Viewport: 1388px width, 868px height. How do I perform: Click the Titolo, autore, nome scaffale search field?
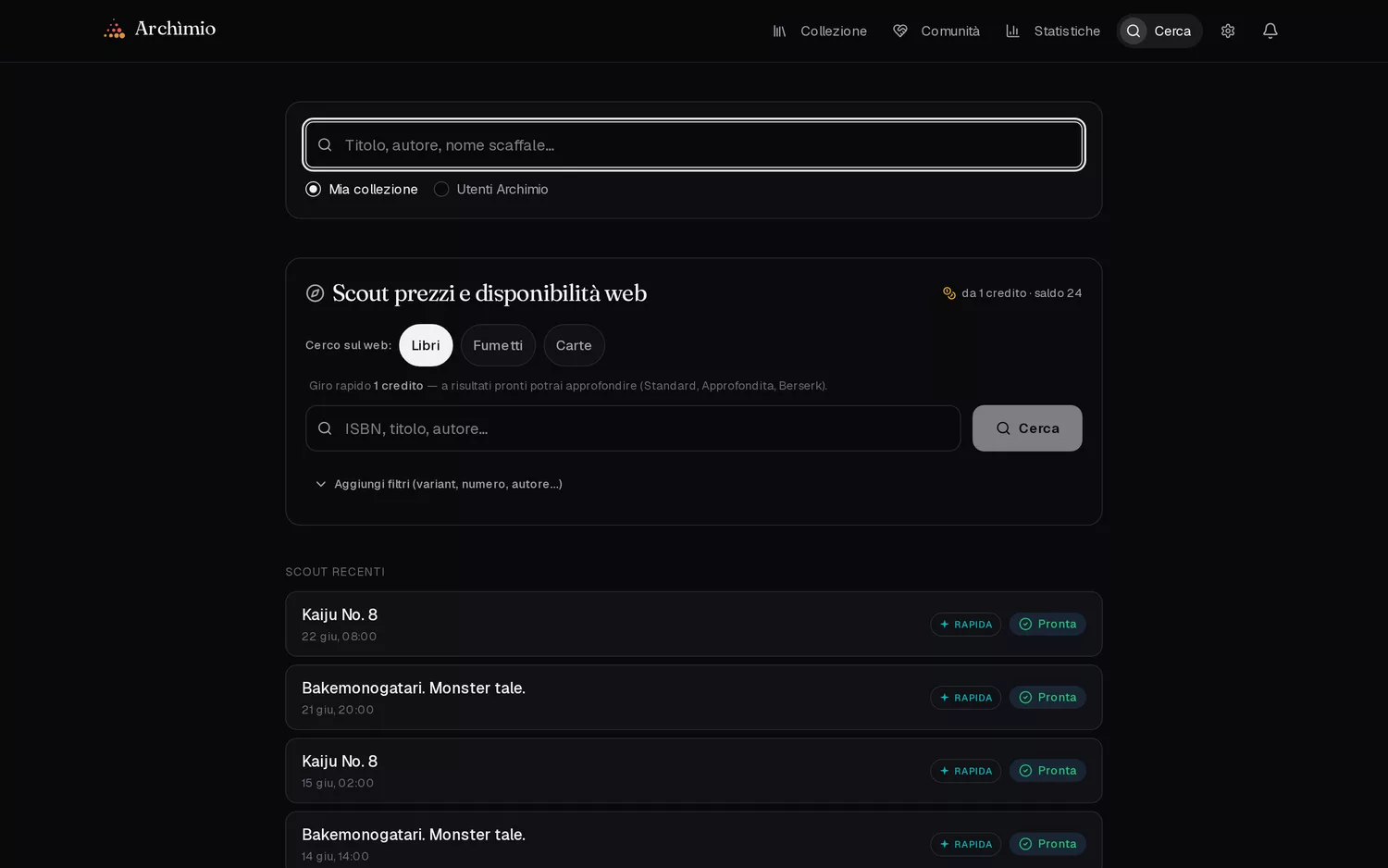pyautogui.click(x=694, y=145)
